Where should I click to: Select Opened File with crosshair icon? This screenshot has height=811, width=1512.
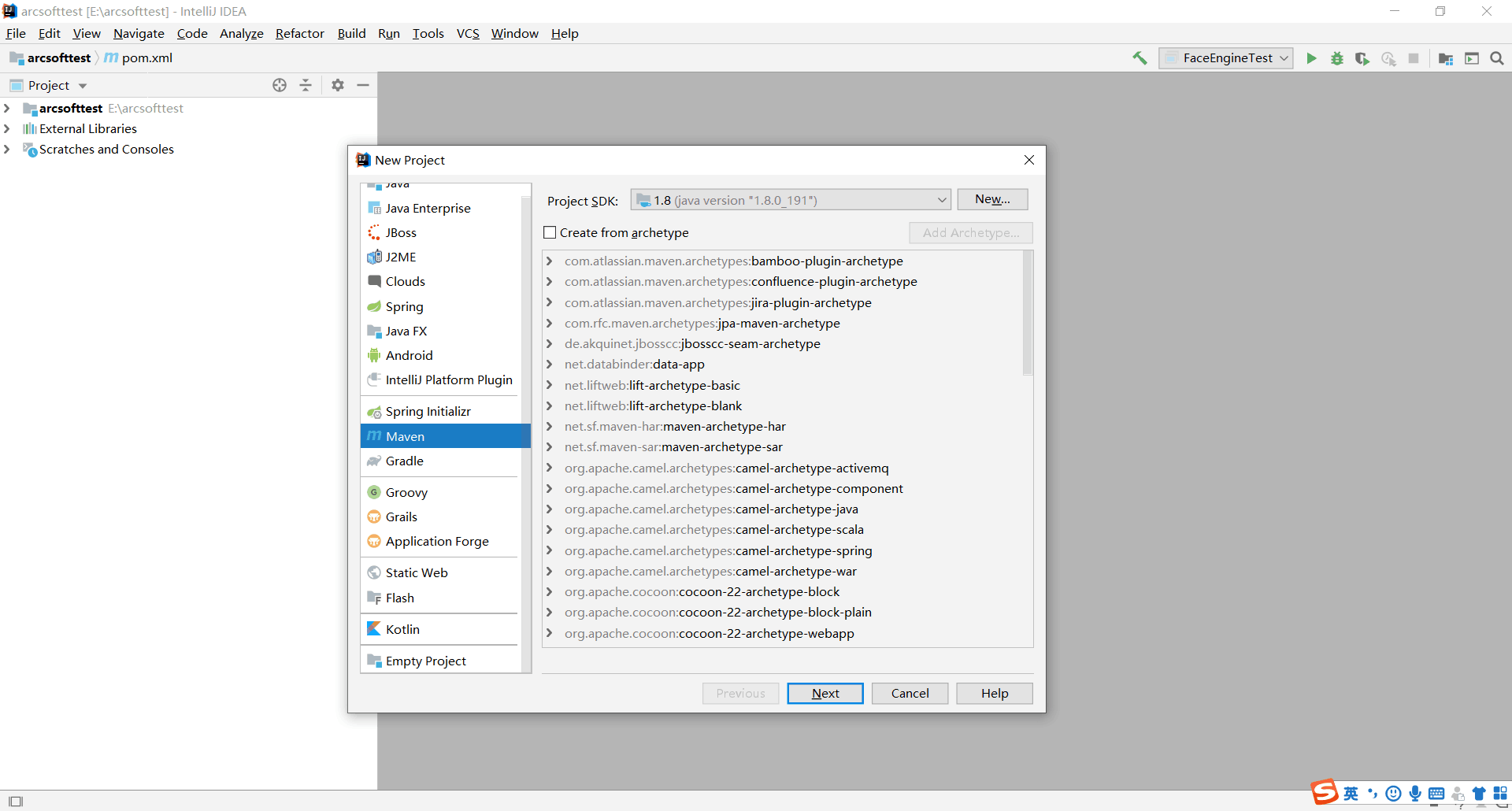click(280, 85)
